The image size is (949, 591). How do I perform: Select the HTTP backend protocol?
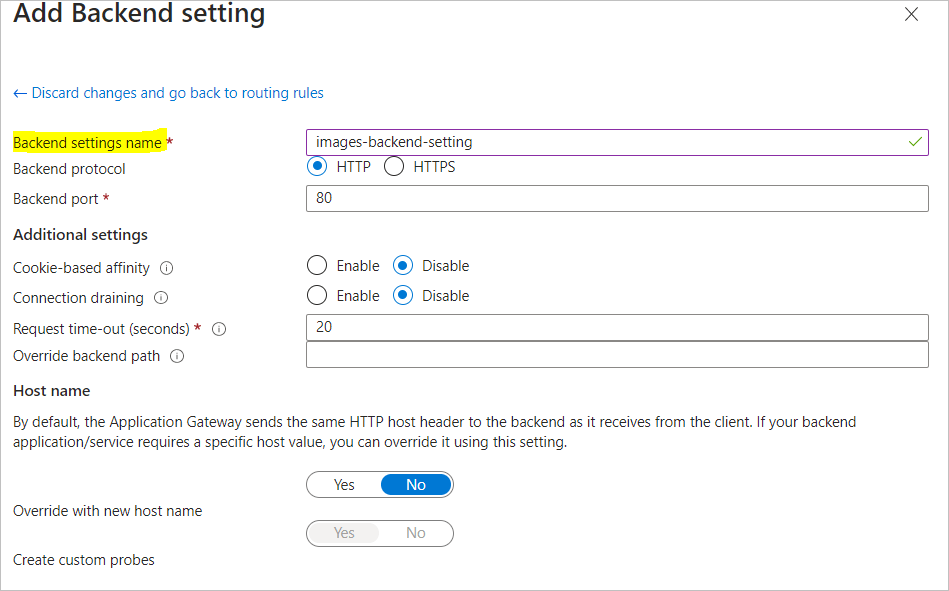pos(317,166)
